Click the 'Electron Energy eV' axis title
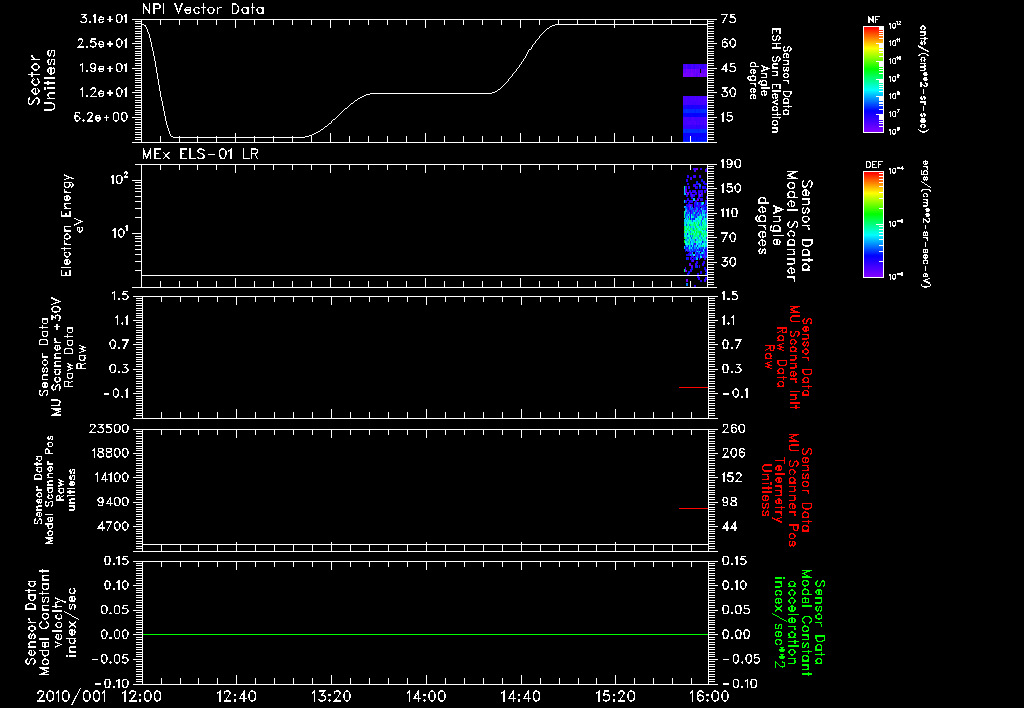This screenshot has width=1024, height=708. click(x=72, y=225)
